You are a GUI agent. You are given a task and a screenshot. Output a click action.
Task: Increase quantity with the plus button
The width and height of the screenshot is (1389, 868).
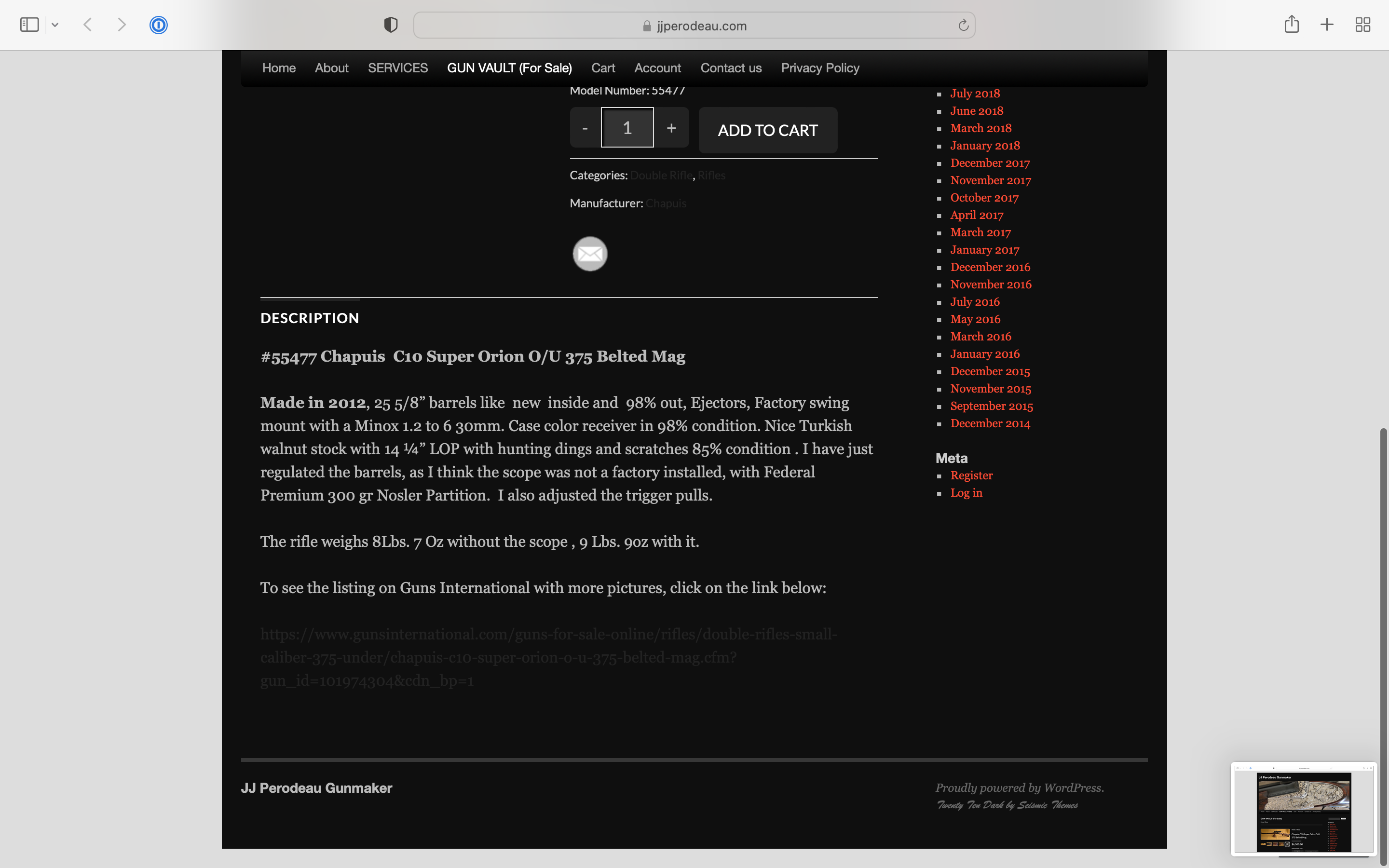click(671, 127)
